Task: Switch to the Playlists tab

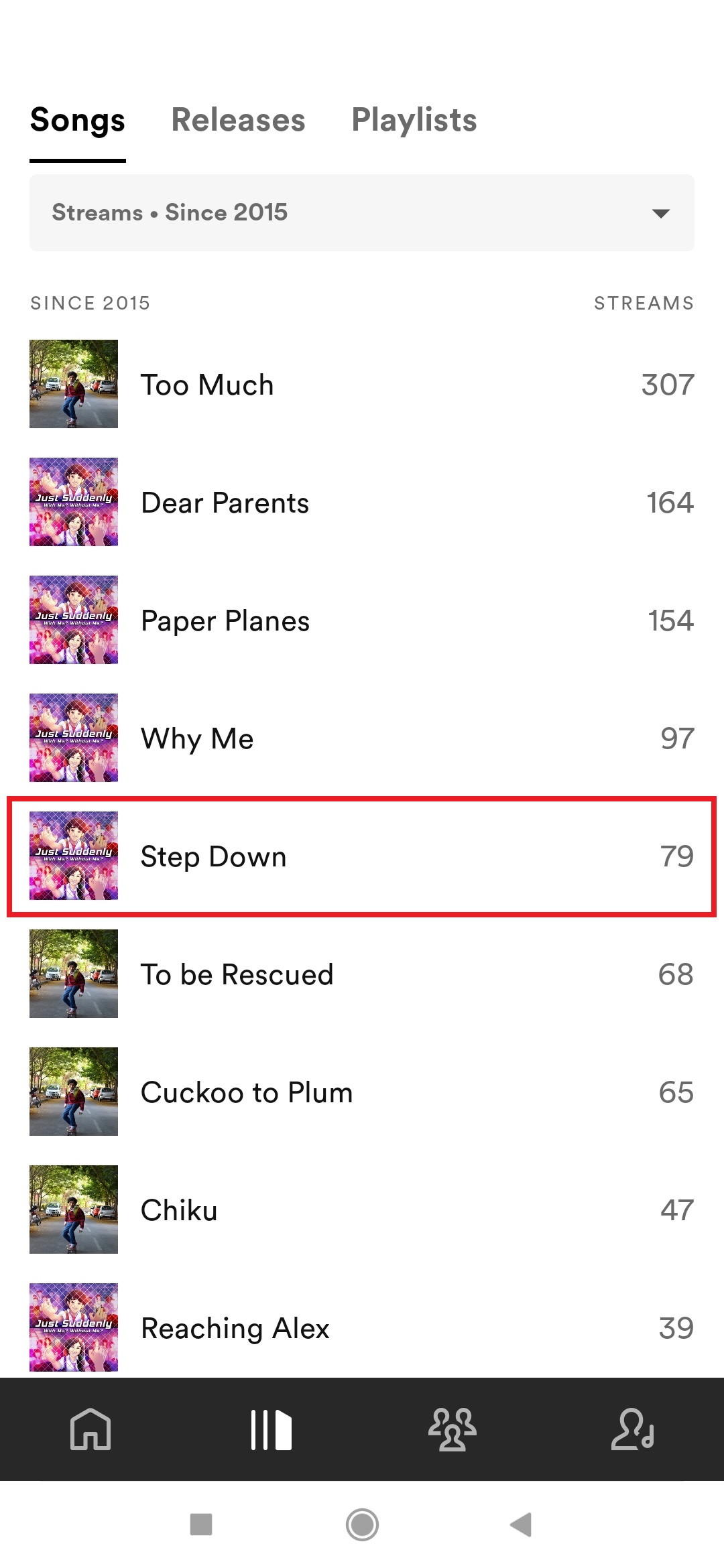Action: point(414,121)
